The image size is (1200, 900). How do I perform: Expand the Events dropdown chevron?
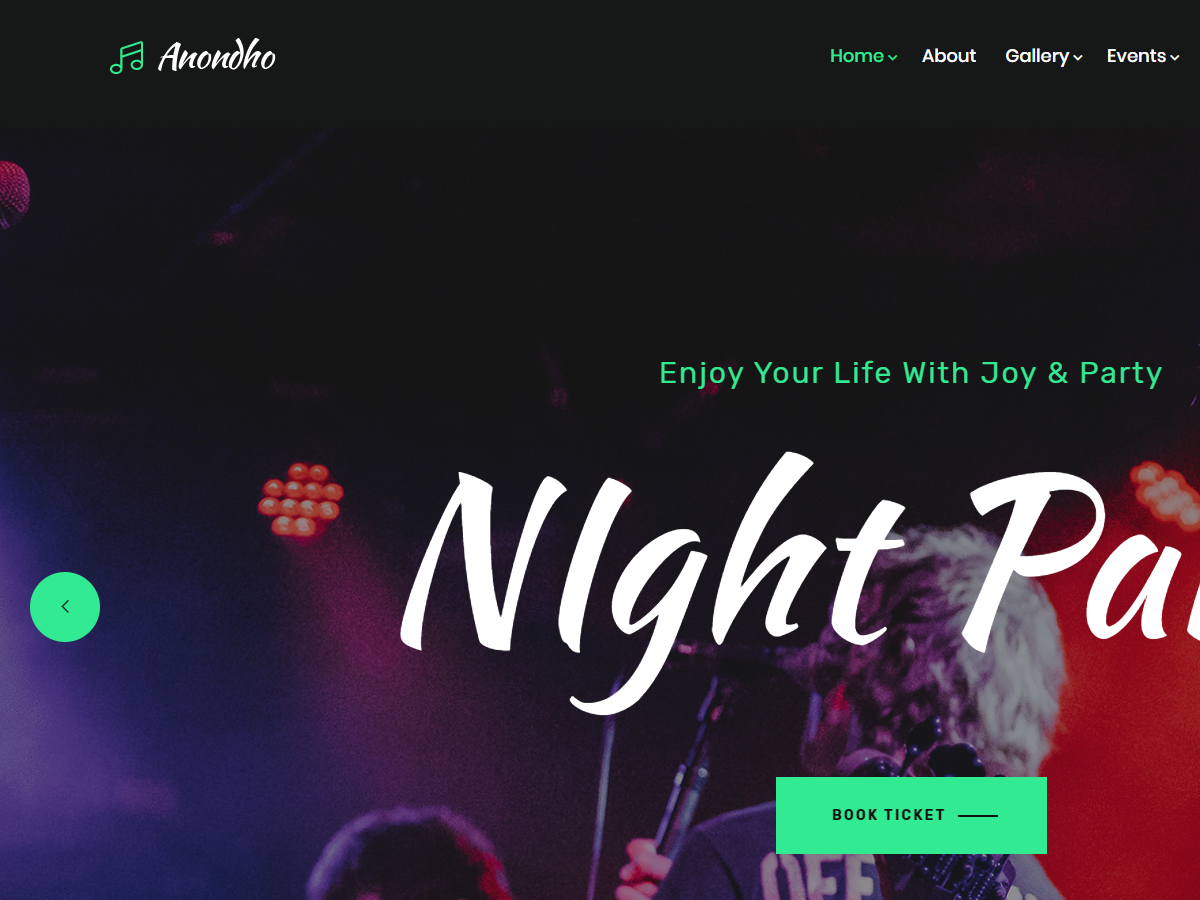pos(1175,58)
